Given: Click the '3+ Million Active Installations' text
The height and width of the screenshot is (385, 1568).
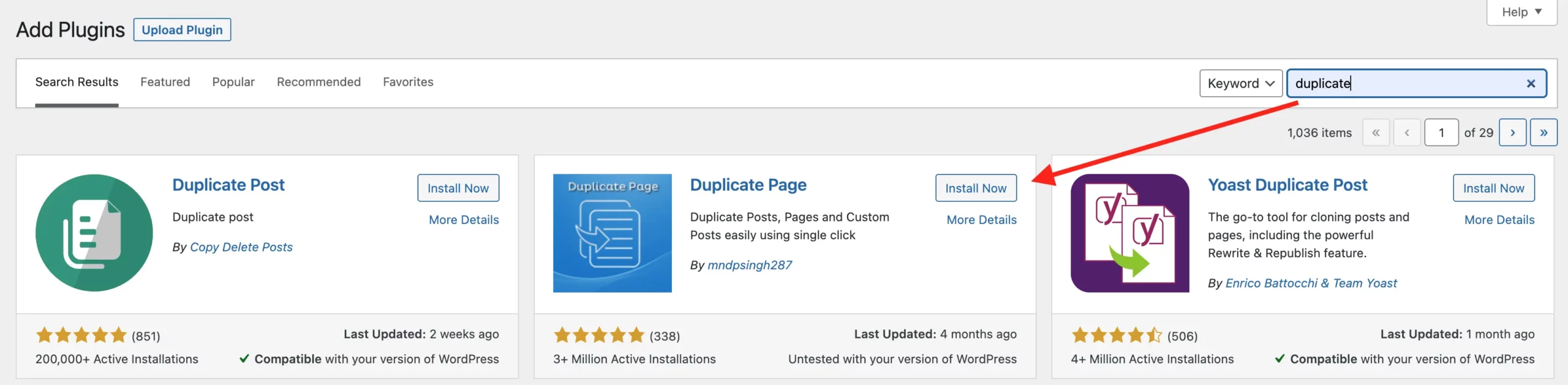Looking at the screenshot, I should [x=635, y=359].
